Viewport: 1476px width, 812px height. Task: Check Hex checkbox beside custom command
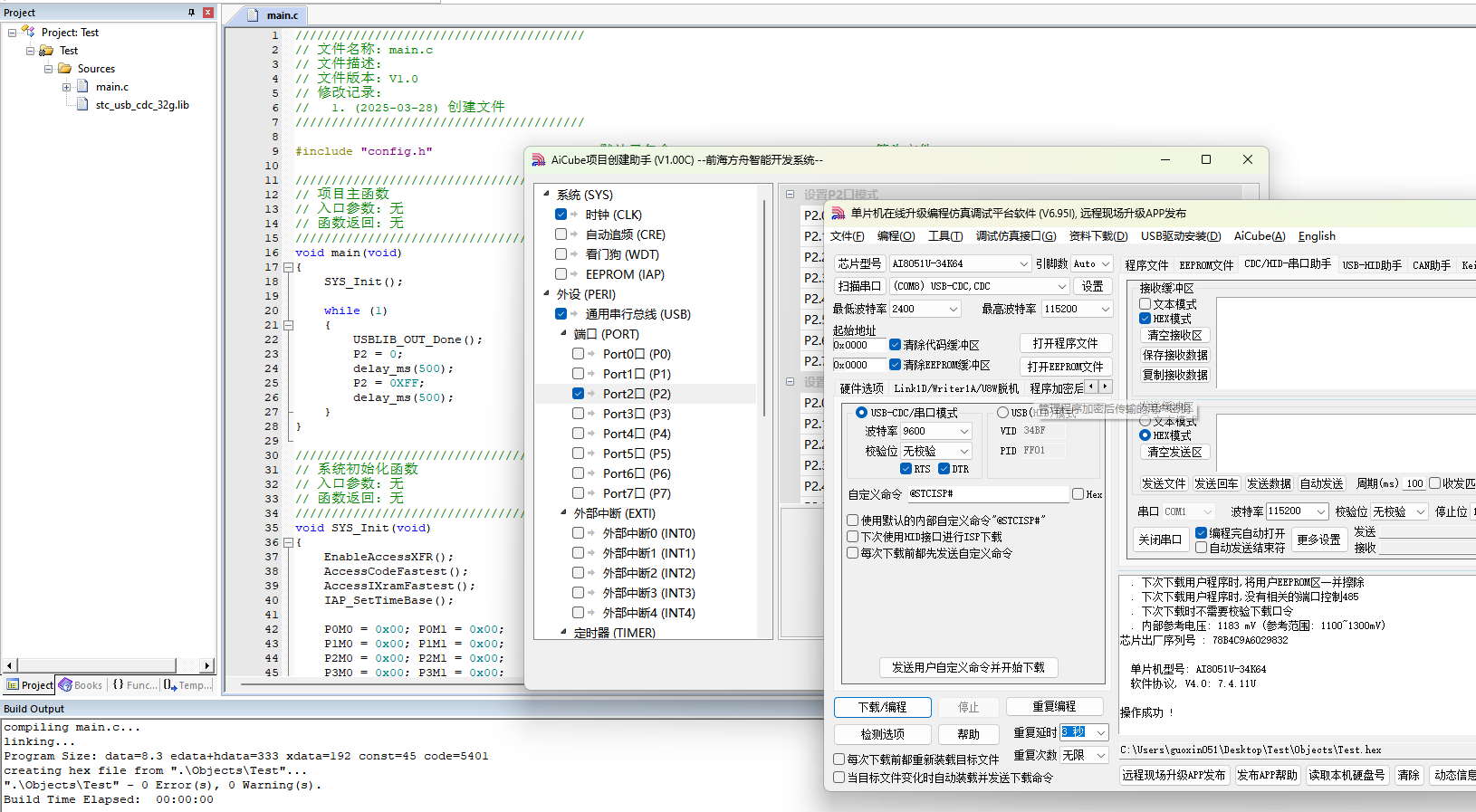1078,494
